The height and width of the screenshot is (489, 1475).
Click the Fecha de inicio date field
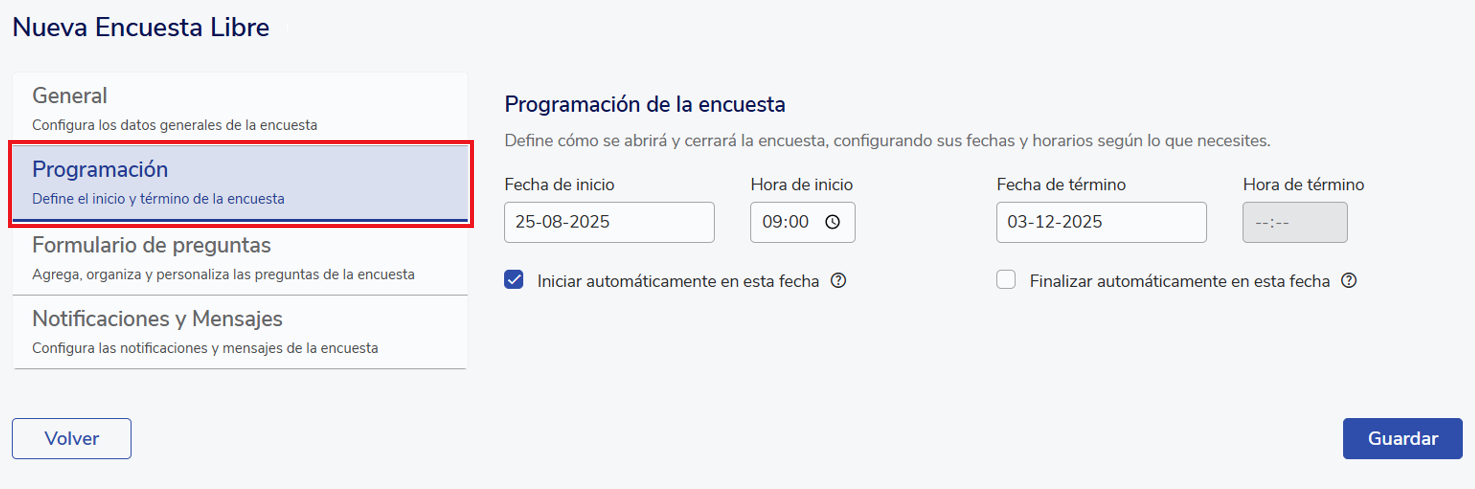click(x=609, y=222)
